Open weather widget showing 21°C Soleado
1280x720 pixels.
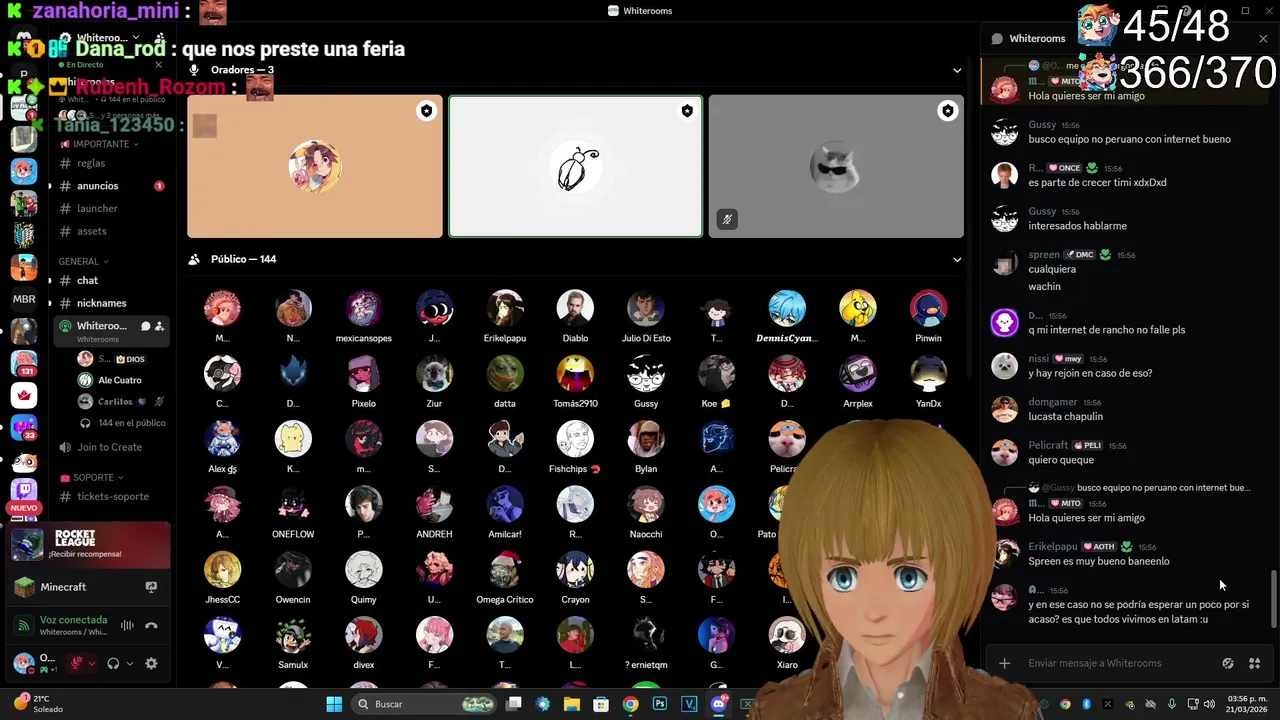(40, 703)
